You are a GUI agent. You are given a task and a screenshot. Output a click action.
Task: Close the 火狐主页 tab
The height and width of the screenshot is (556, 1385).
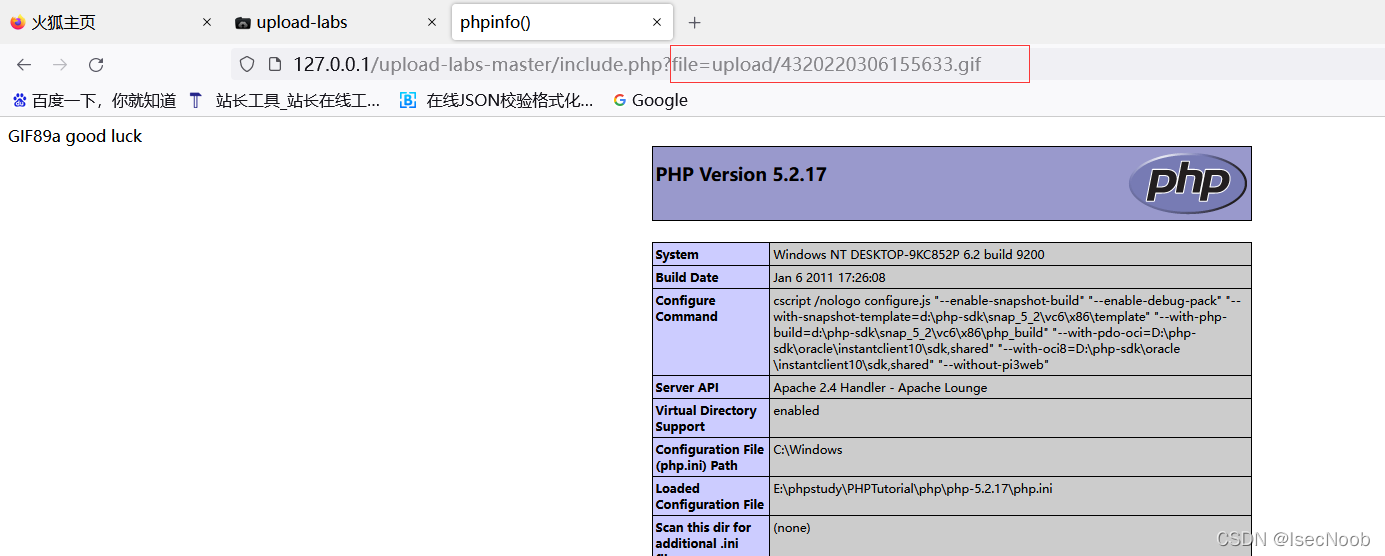click(x=207, y=22)
